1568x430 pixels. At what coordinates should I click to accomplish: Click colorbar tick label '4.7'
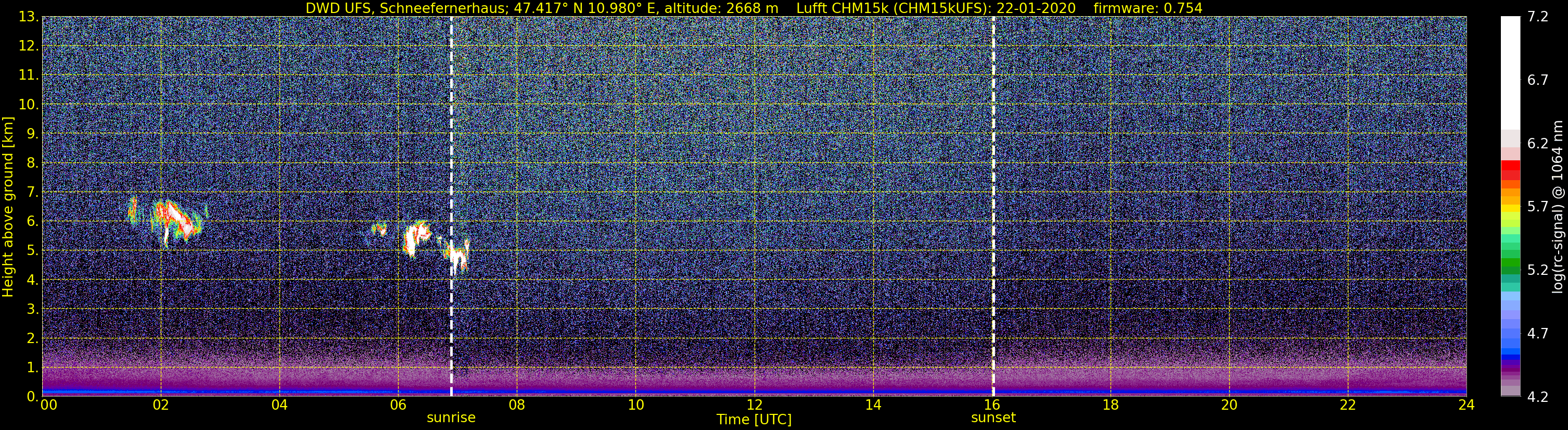tap(1538, 334)
